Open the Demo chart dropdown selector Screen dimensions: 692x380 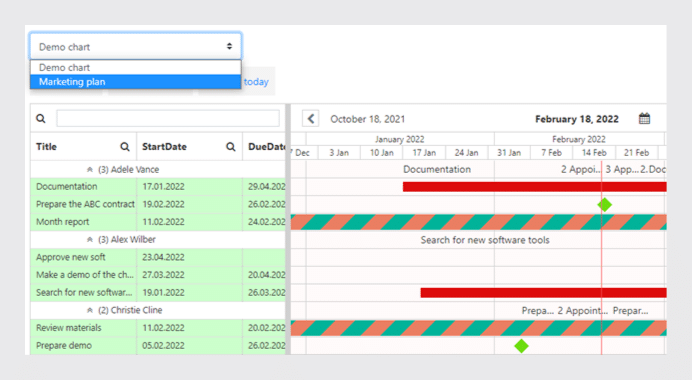[x=135, y=46]
